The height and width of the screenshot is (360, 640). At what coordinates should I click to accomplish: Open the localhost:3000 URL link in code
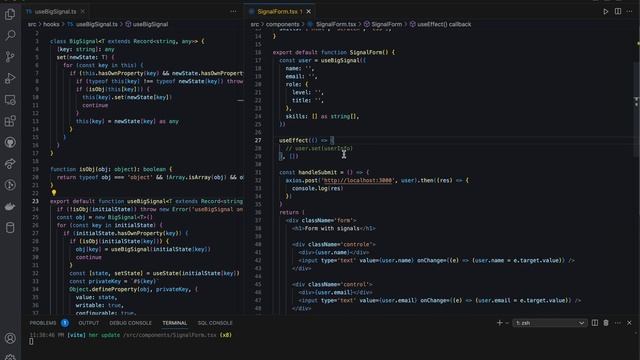(x=358, y=180)
